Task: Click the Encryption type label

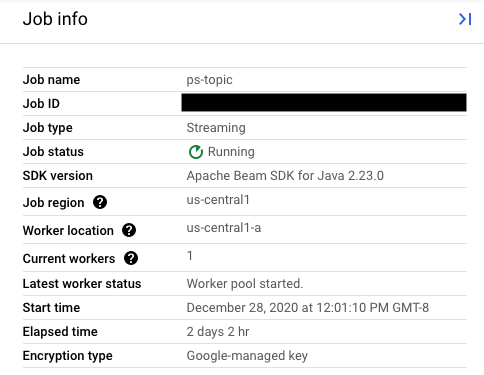Action: coord(68,356)
